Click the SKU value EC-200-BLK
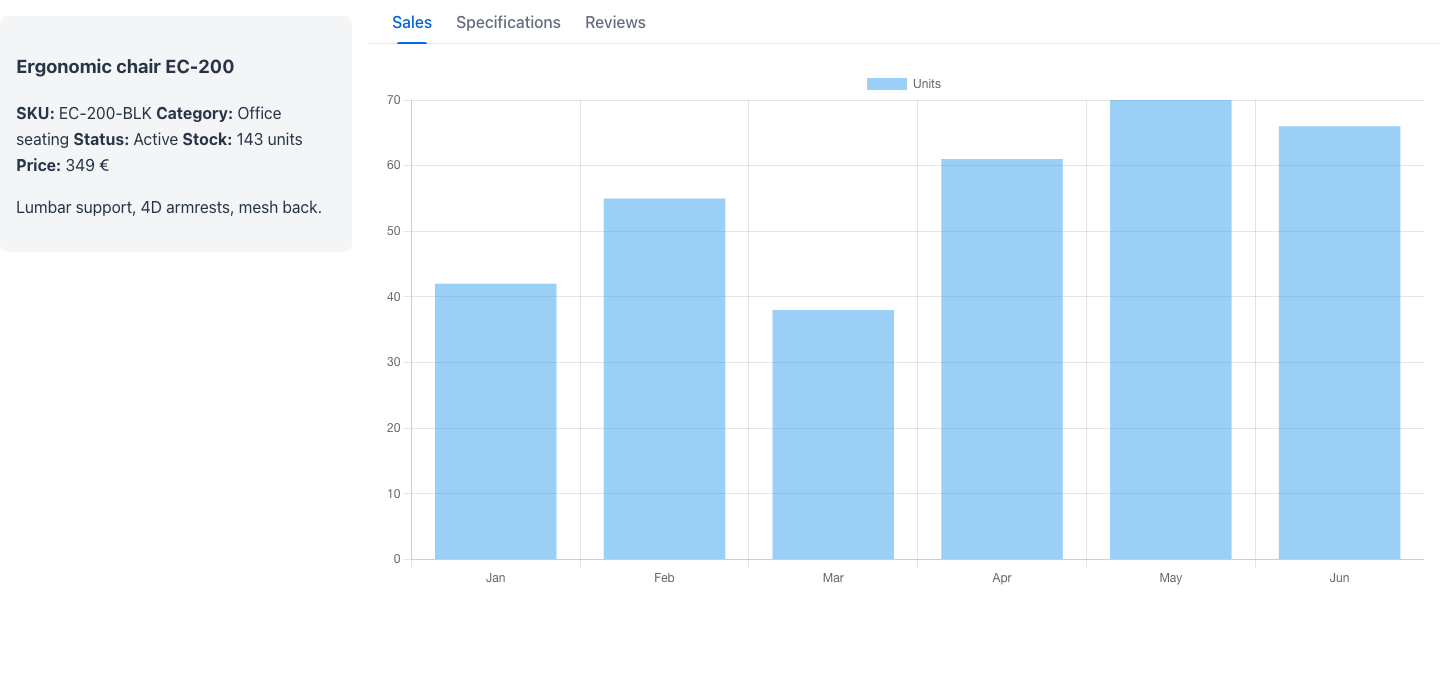This screenshot has height=700, width=1440. (x=105, y=113)
